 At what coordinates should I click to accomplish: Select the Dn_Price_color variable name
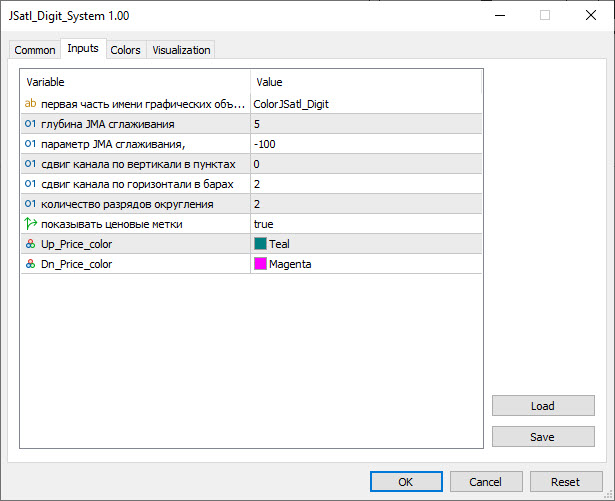(x=76, y=264)
